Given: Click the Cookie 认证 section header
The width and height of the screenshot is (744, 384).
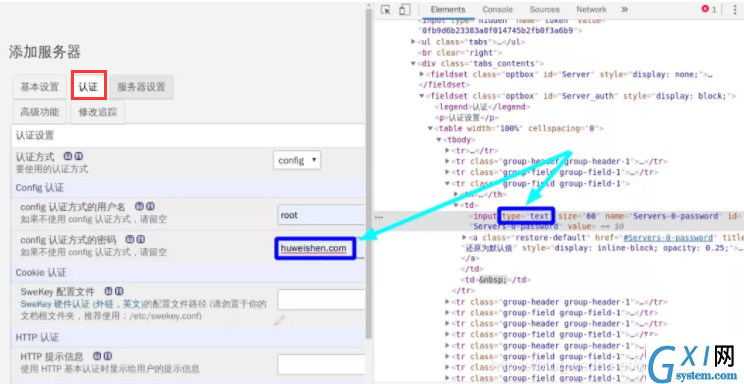Looking at the screenshot, I should click(41, 272).
